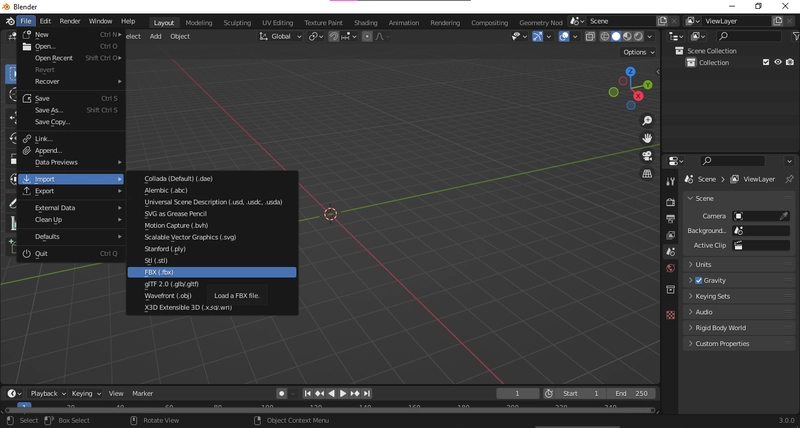Viewport: 800px width, 428px height.
Task: Jump to timeline start frame
Action: pyautogui.click(x=307, y=393)
